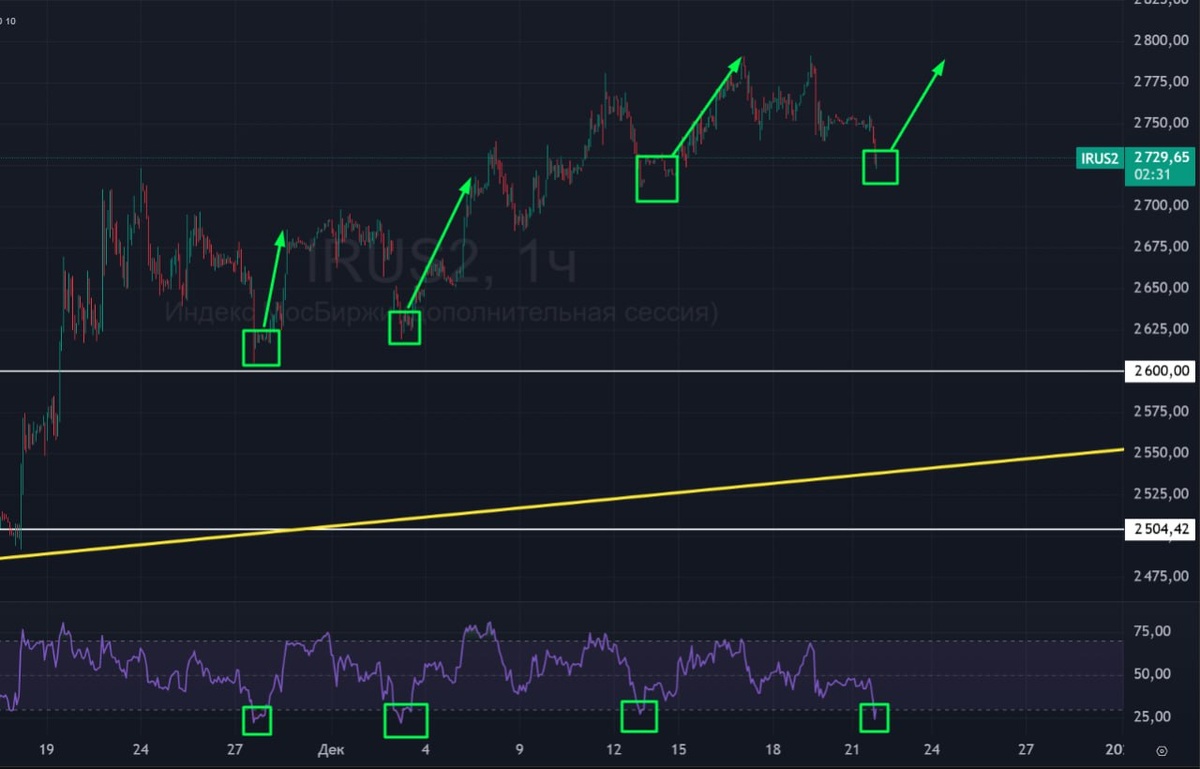Click the 2 675,00 price axis label
The width and height of the screenshot is (1200, 769).
[1161, 246]
